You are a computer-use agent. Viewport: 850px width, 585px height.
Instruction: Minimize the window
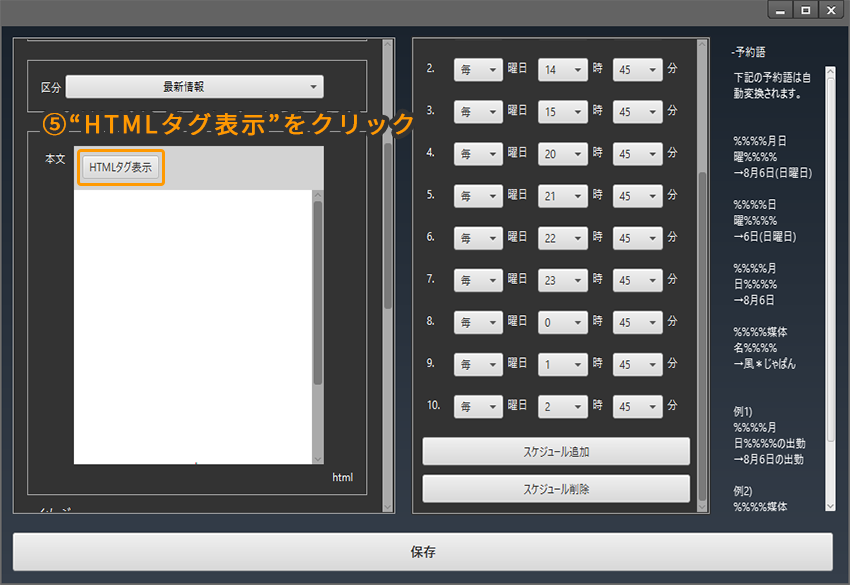pyautogui.click(x=781, y=10)
